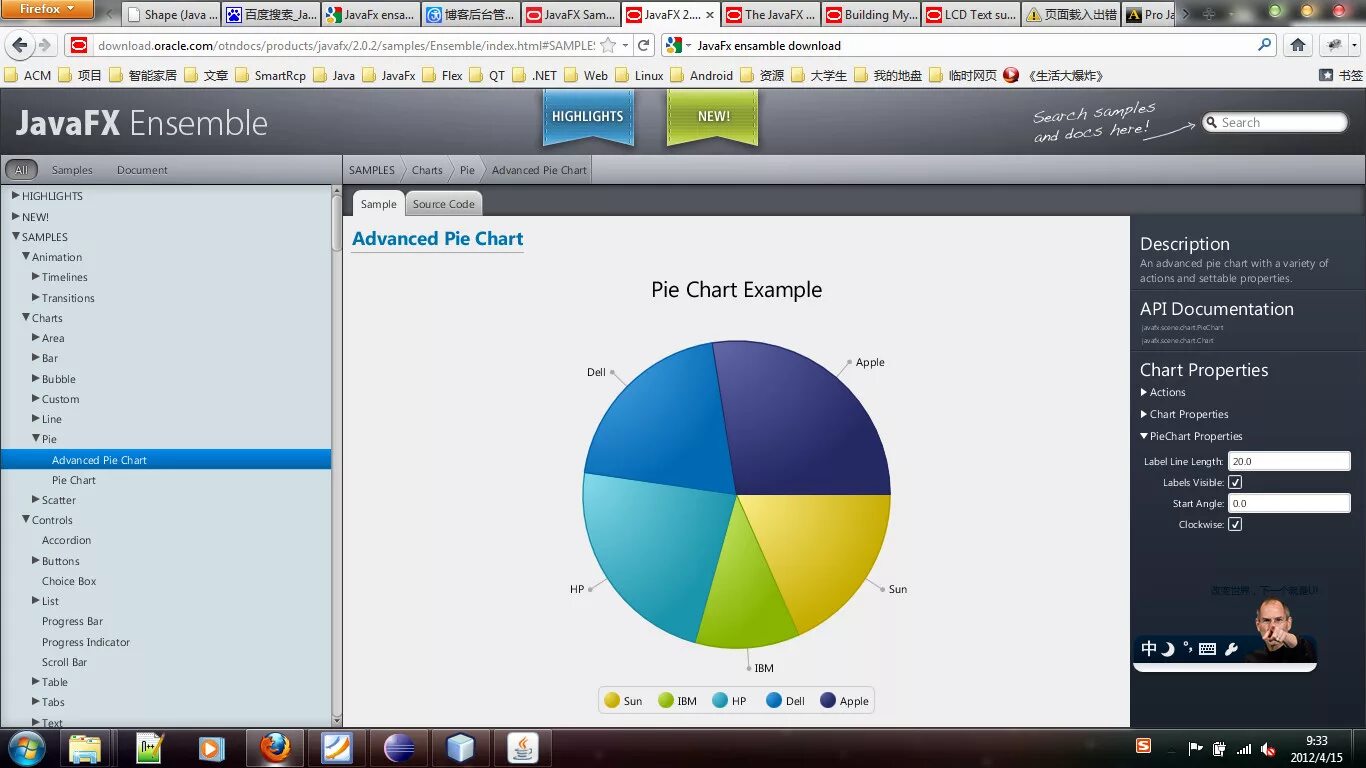Switch to the Source Code tab
Screen dimensions: 1366x768
[443, 204]
